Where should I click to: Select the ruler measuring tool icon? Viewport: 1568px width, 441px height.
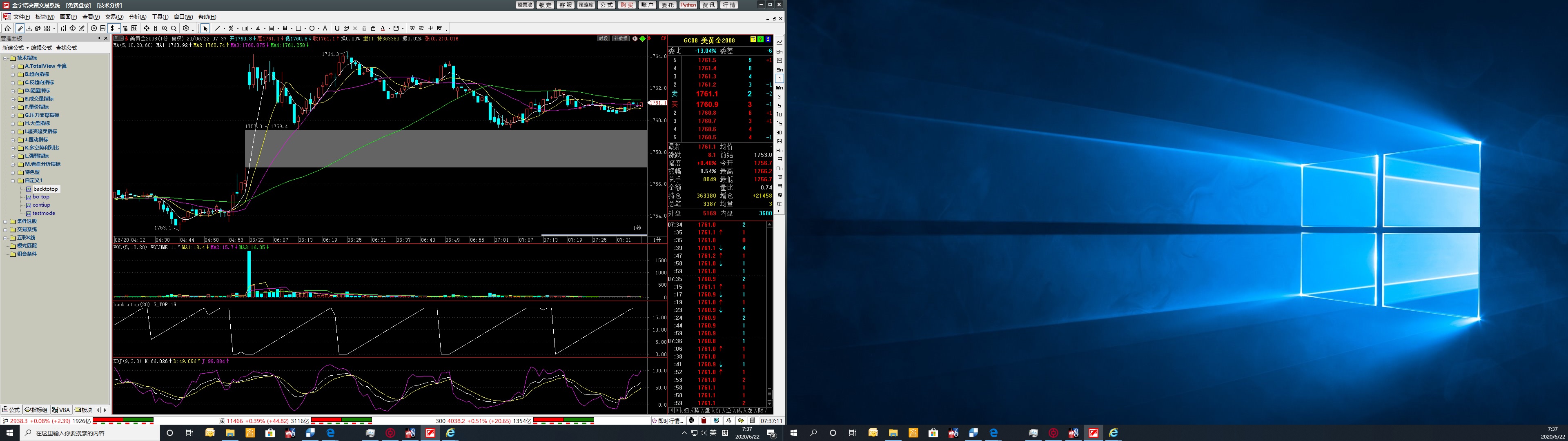click(x=156, y=28)
